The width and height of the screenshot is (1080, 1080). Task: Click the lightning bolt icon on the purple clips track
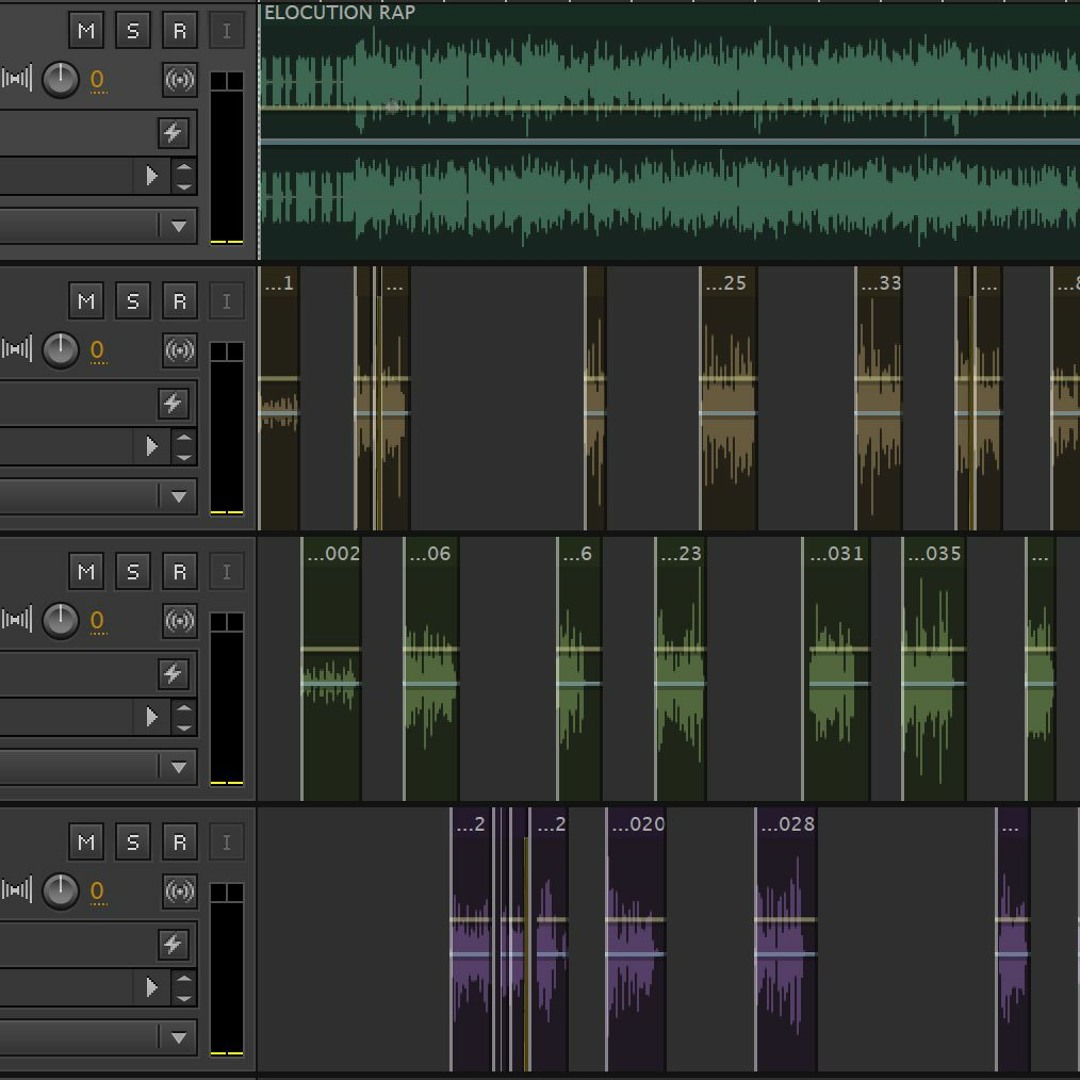[x=172, y=944]
